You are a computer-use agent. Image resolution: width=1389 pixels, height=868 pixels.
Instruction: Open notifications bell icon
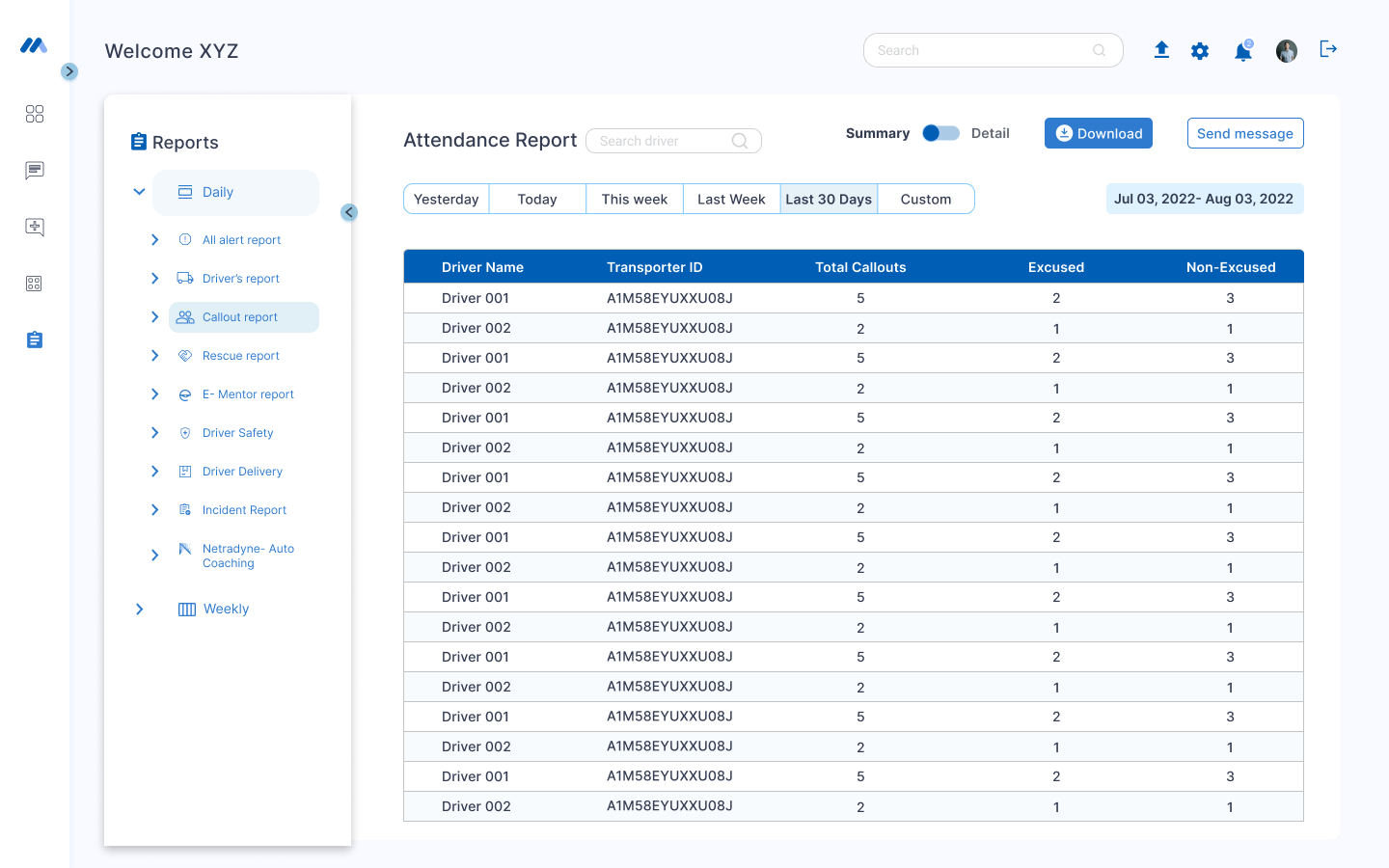[1243, 52]
